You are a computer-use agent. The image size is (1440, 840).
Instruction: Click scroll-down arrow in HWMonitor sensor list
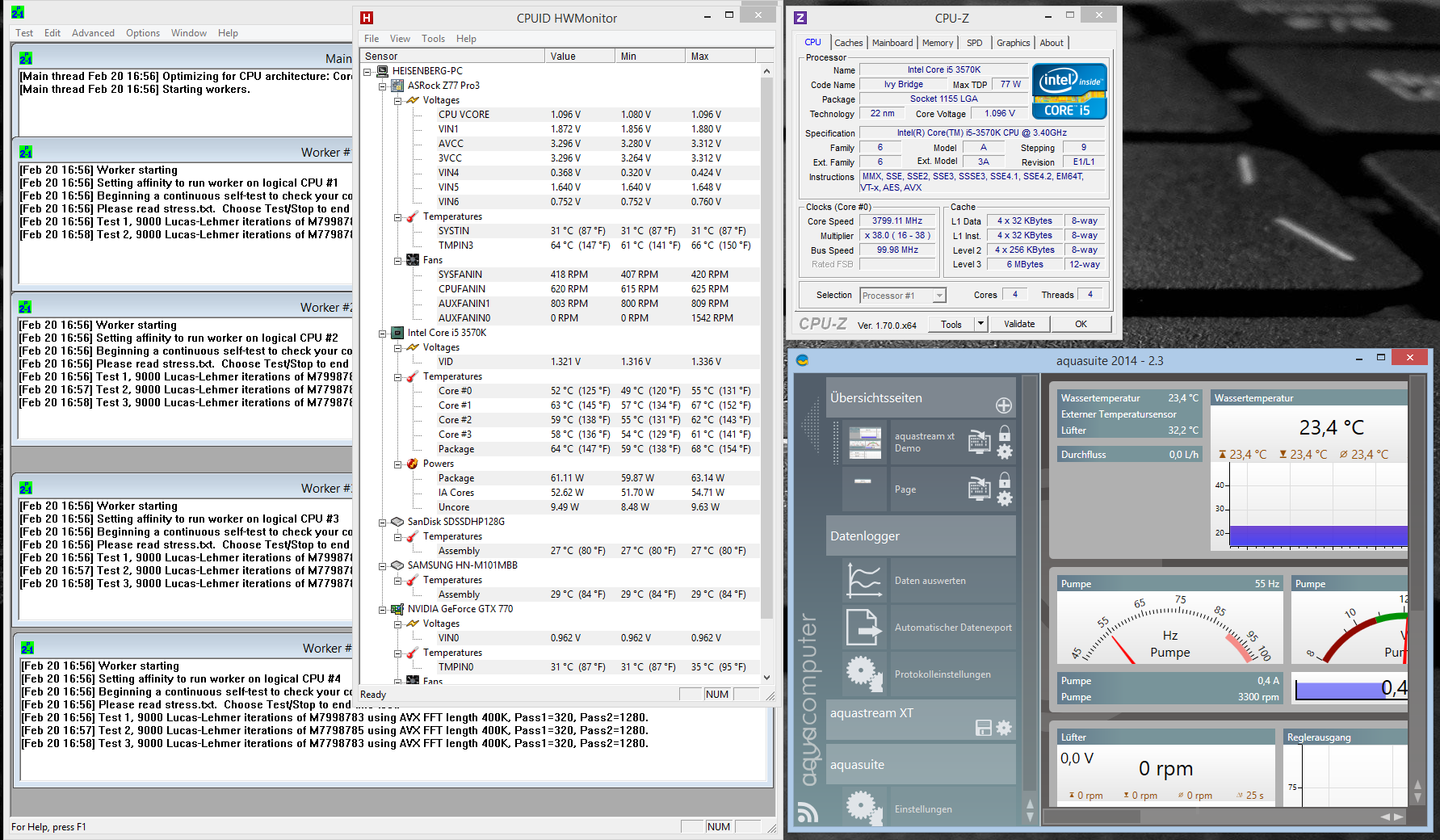766,678
